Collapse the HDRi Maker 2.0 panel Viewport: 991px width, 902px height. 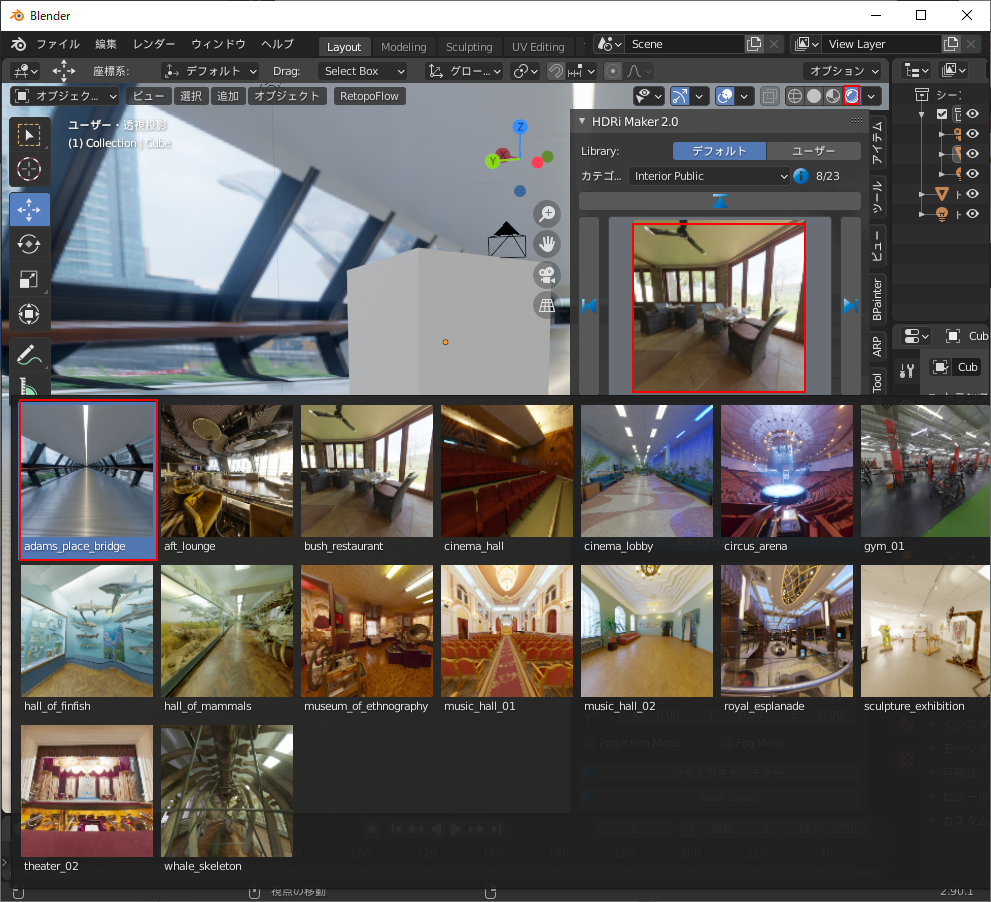(x=581, y=120)
